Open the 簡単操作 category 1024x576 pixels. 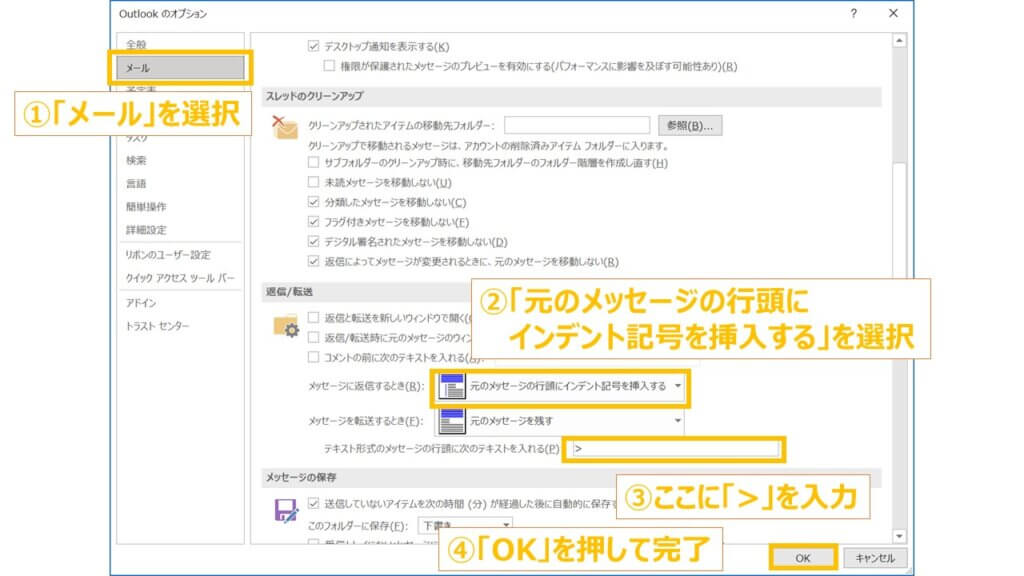pos(146,207)
